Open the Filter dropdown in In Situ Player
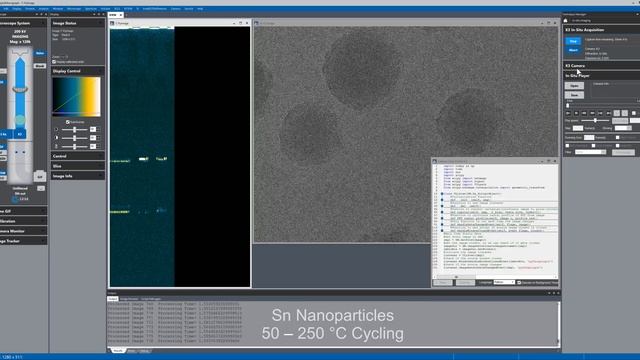 (x=590, y=152)
